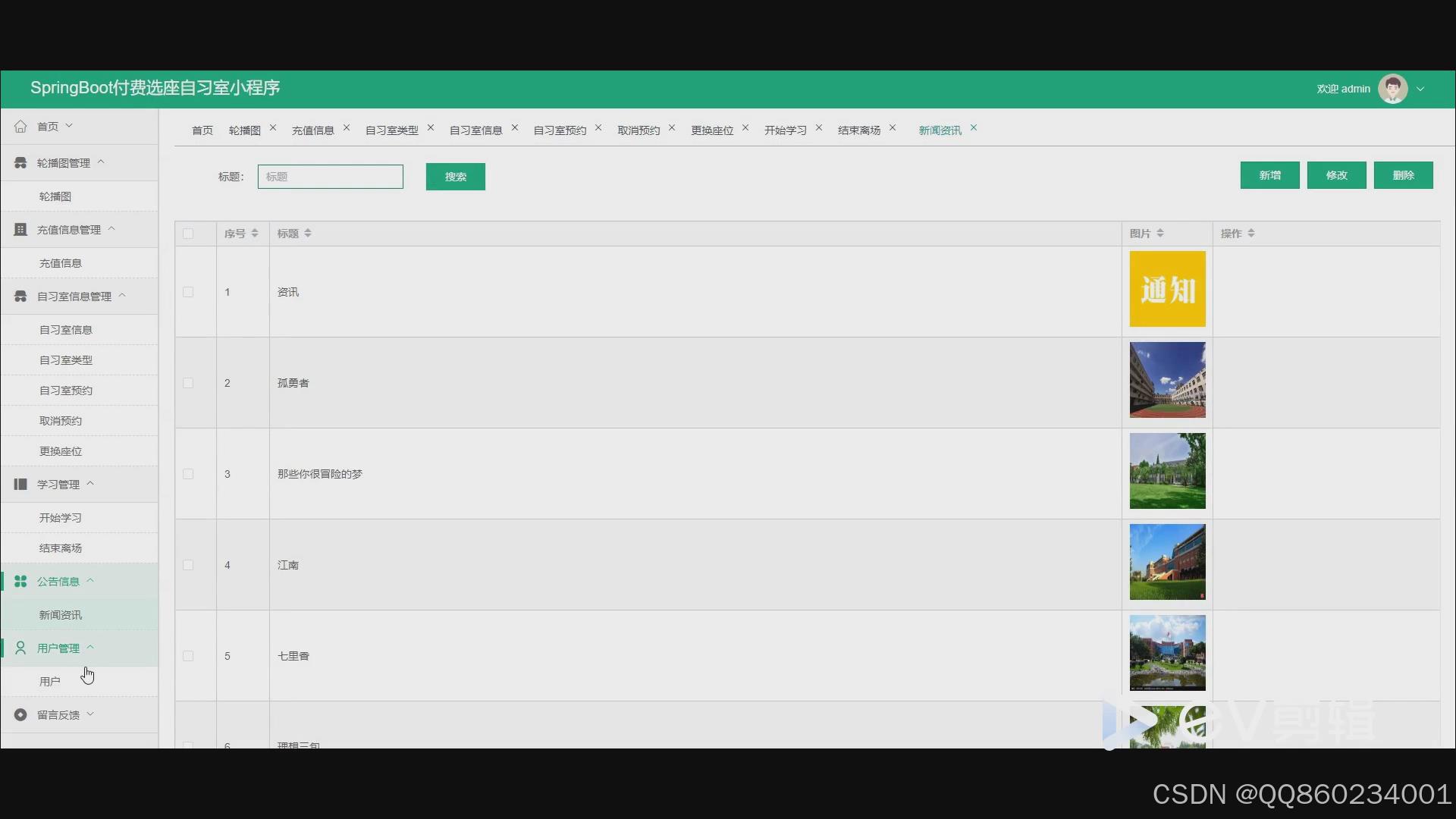Click the 标题 search input field
Screen dimensions: 1456x819
(x=330, y=177)
